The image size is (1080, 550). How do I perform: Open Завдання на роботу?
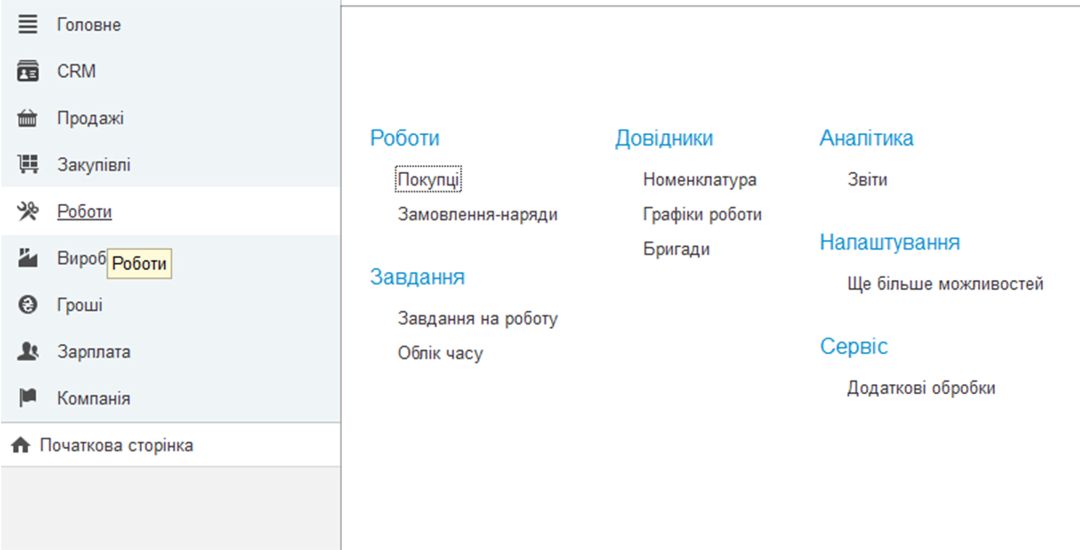tap(477, 319)
